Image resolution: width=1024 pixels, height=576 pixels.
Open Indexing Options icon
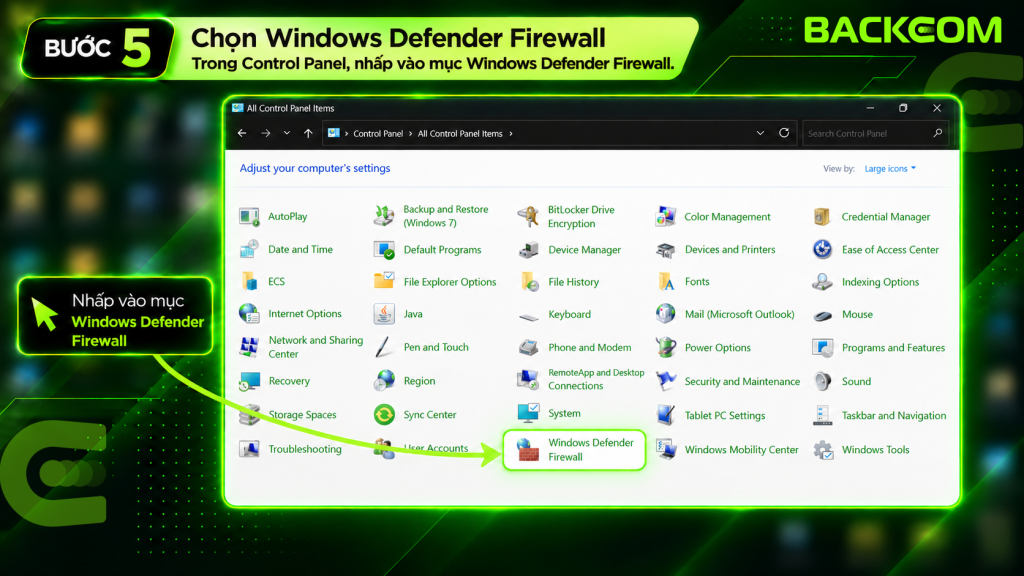(822, 281)
